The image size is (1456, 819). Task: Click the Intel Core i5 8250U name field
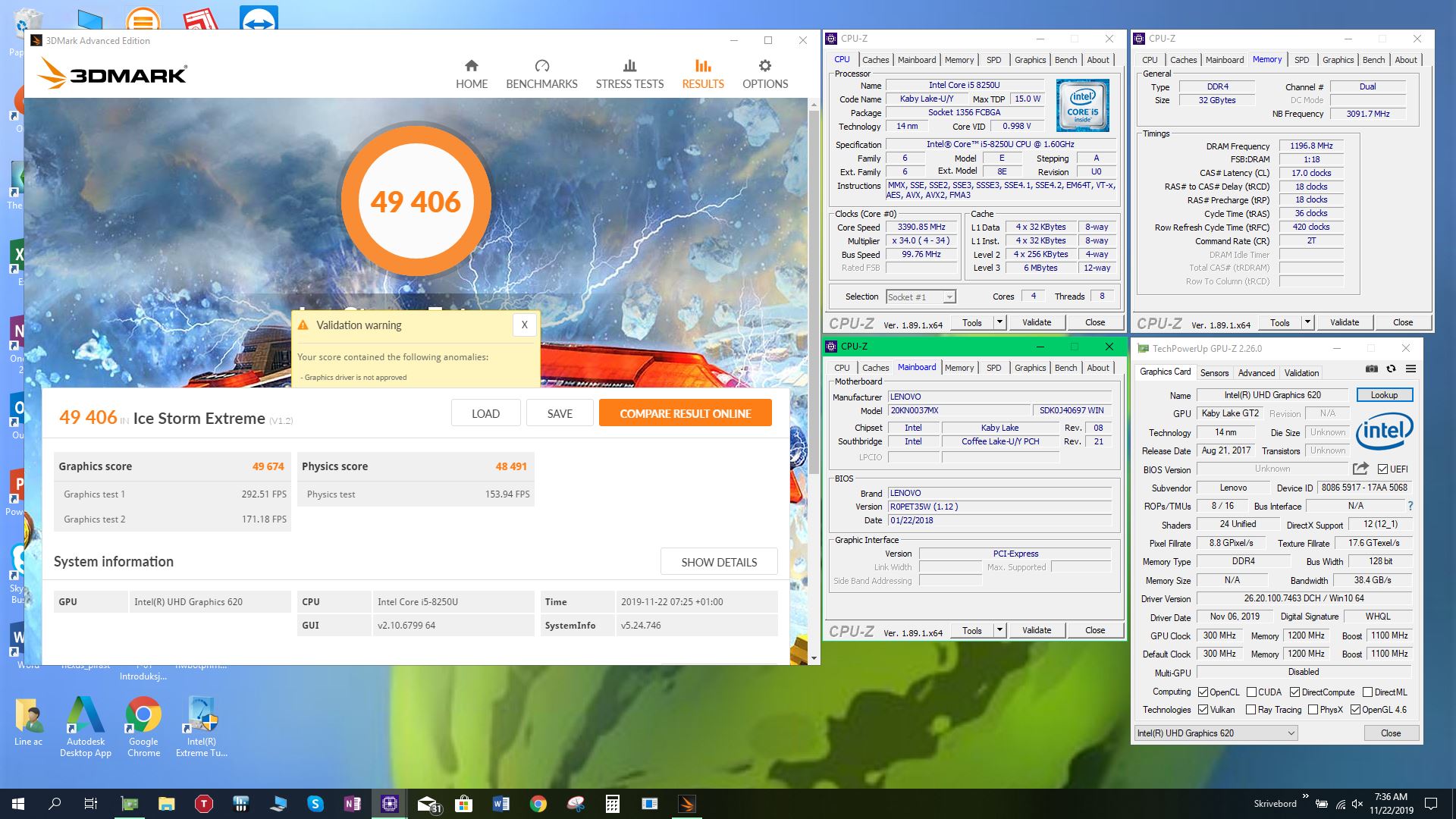click(964, 85)
